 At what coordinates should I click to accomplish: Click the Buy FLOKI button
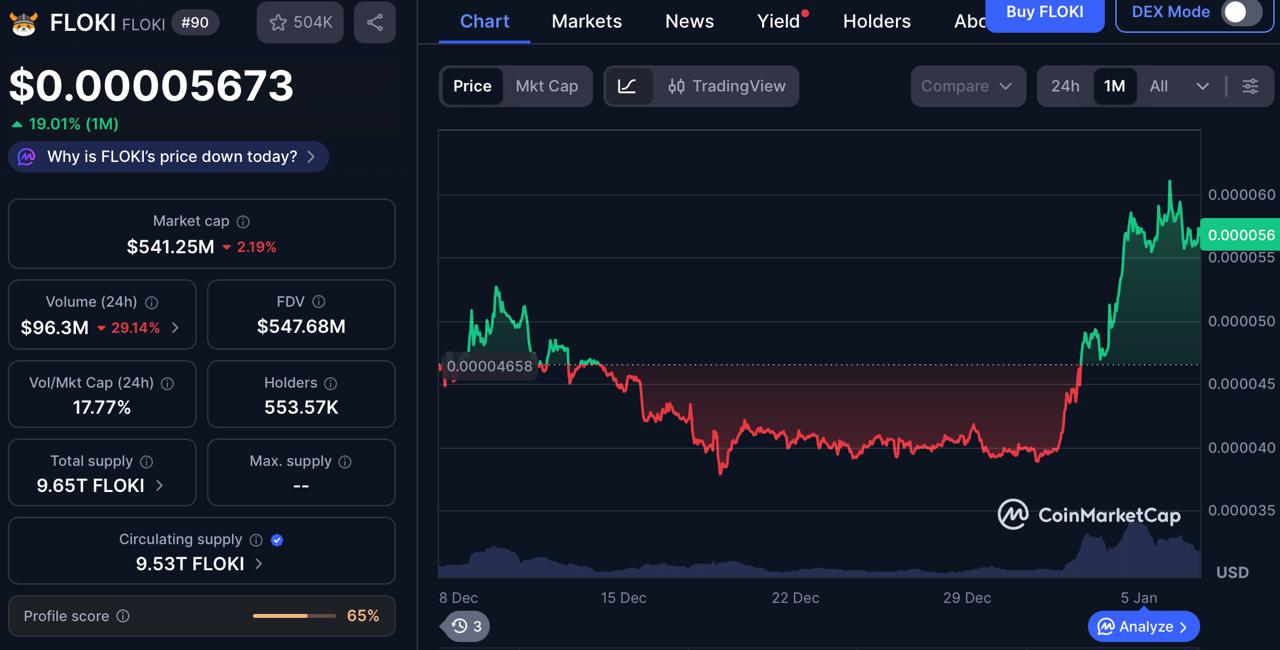click(1044, 11)
